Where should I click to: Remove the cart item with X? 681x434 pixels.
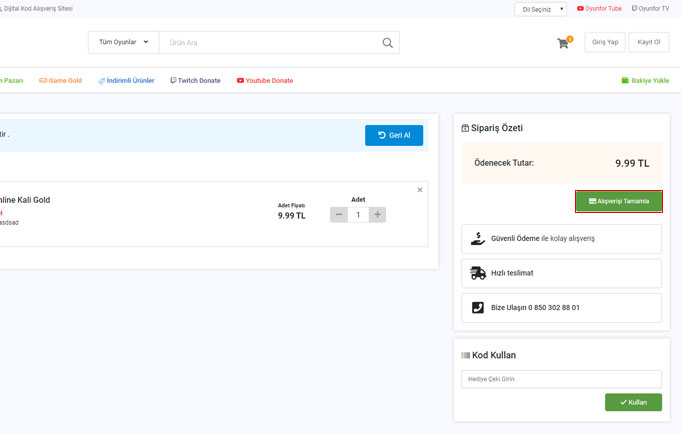coord(420,190)
